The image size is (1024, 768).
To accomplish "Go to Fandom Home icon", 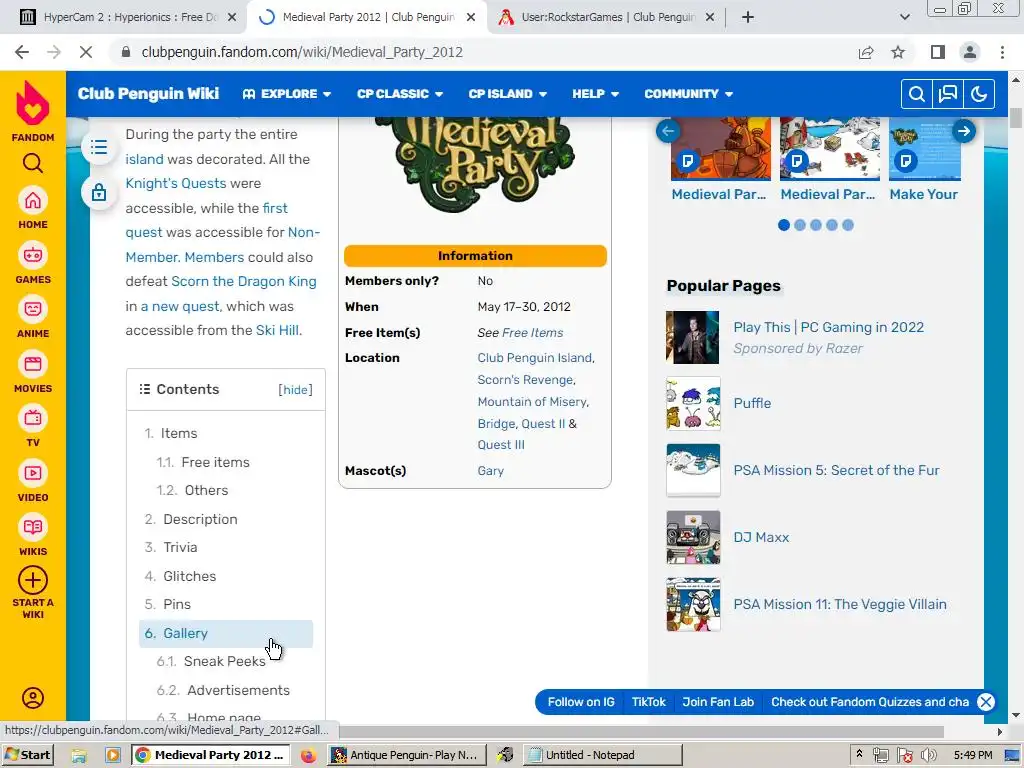I will click(x=33, y=200).
